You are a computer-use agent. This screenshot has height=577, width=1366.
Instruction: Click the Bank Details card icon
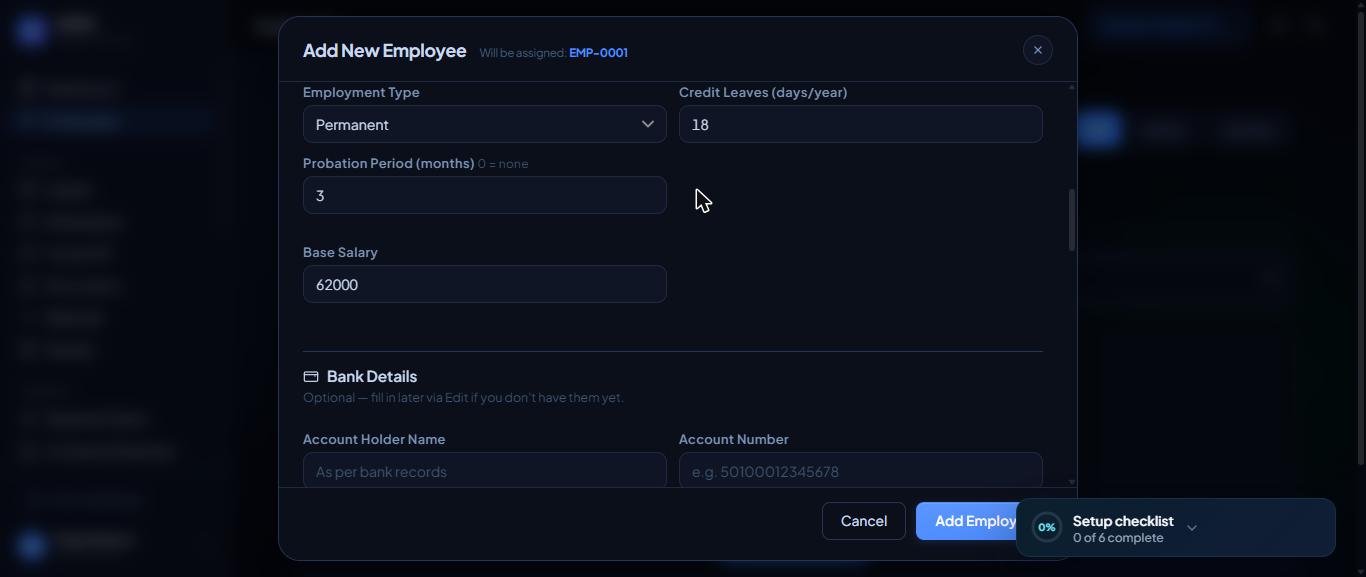[x=311, y=377]
